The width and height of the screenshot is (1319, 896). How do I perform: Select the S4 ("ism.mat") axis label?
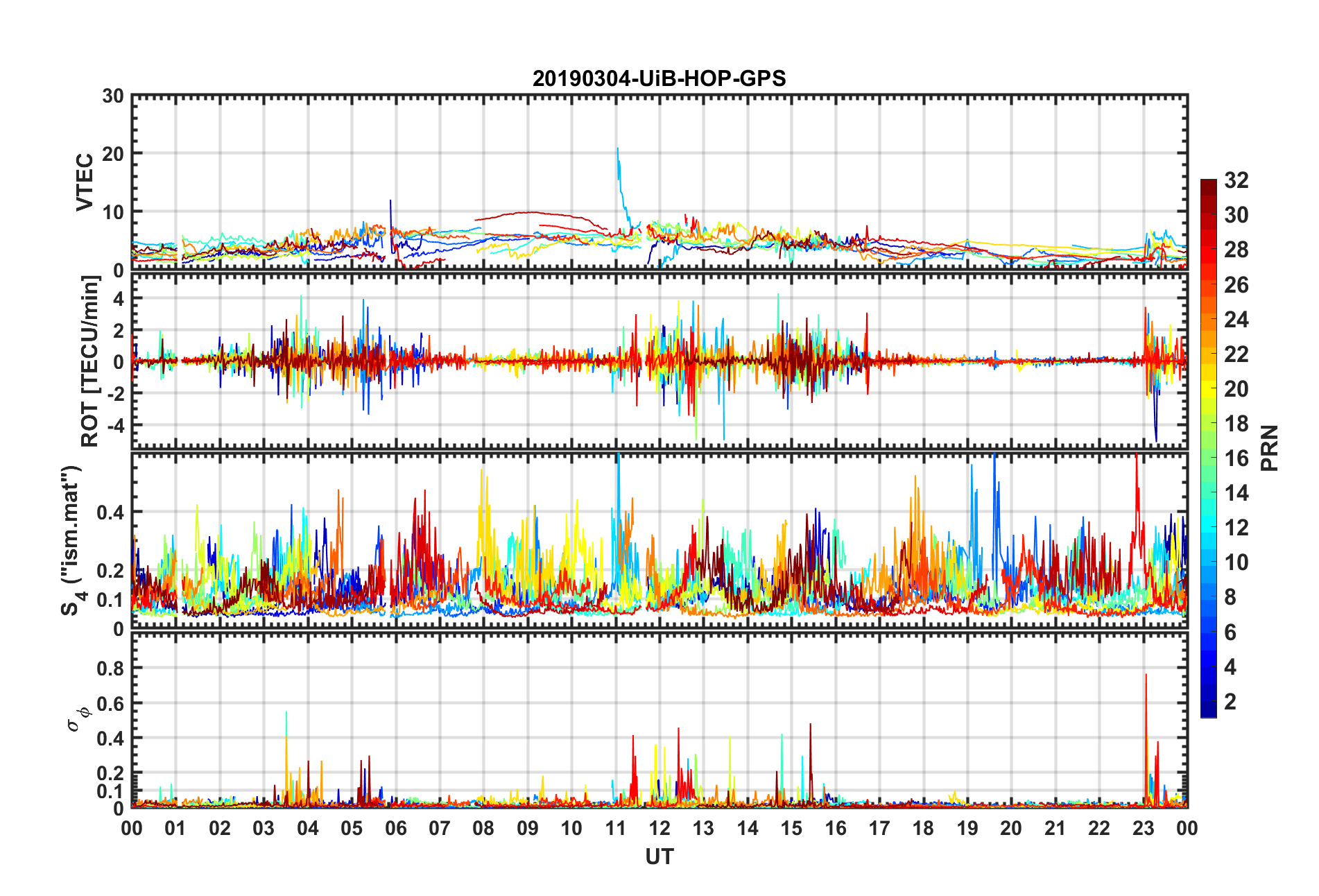71,540
